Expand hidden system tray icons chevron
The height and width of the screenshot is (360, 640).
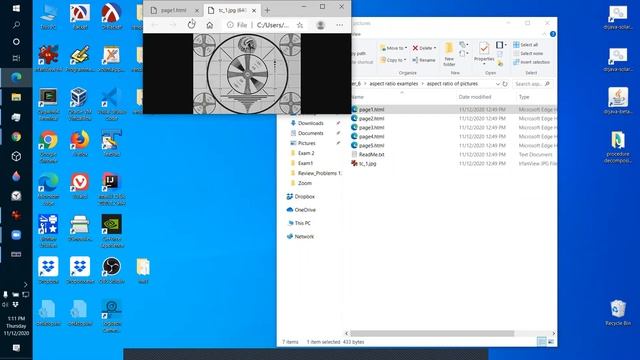click(25, 284)
